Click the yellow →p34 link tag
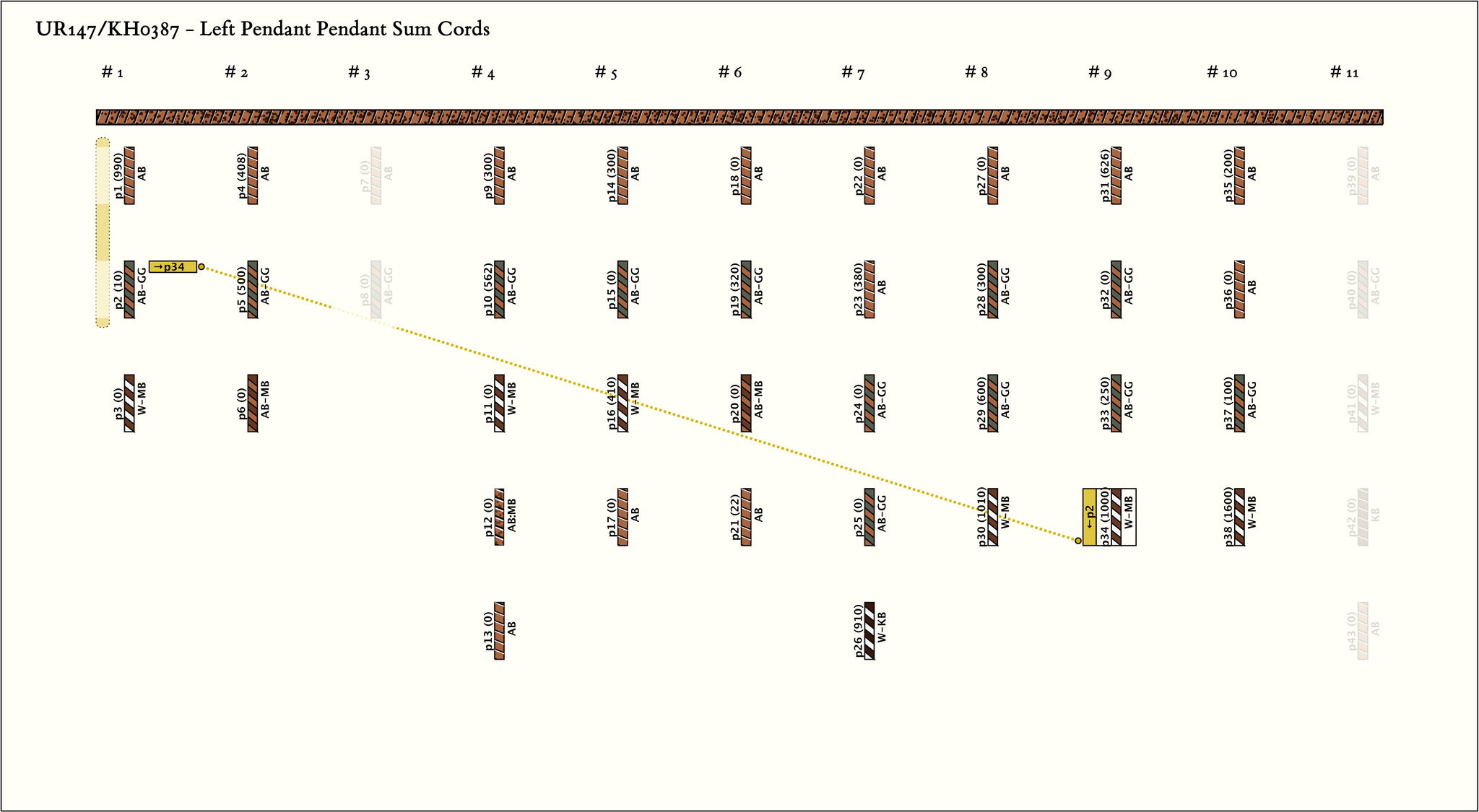1479x812 pixels. point(173,267)
